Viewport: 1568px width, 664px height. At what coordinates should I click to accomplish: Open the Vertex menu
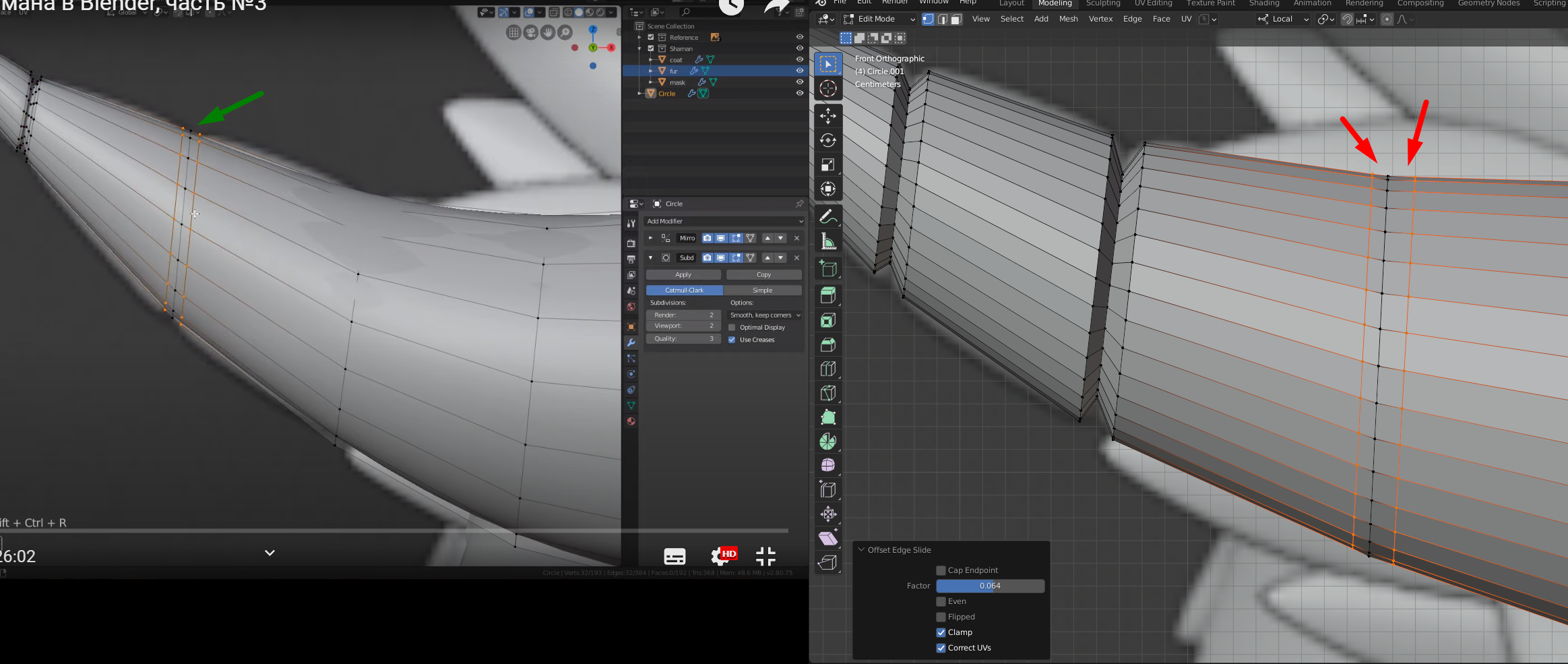1100,19
